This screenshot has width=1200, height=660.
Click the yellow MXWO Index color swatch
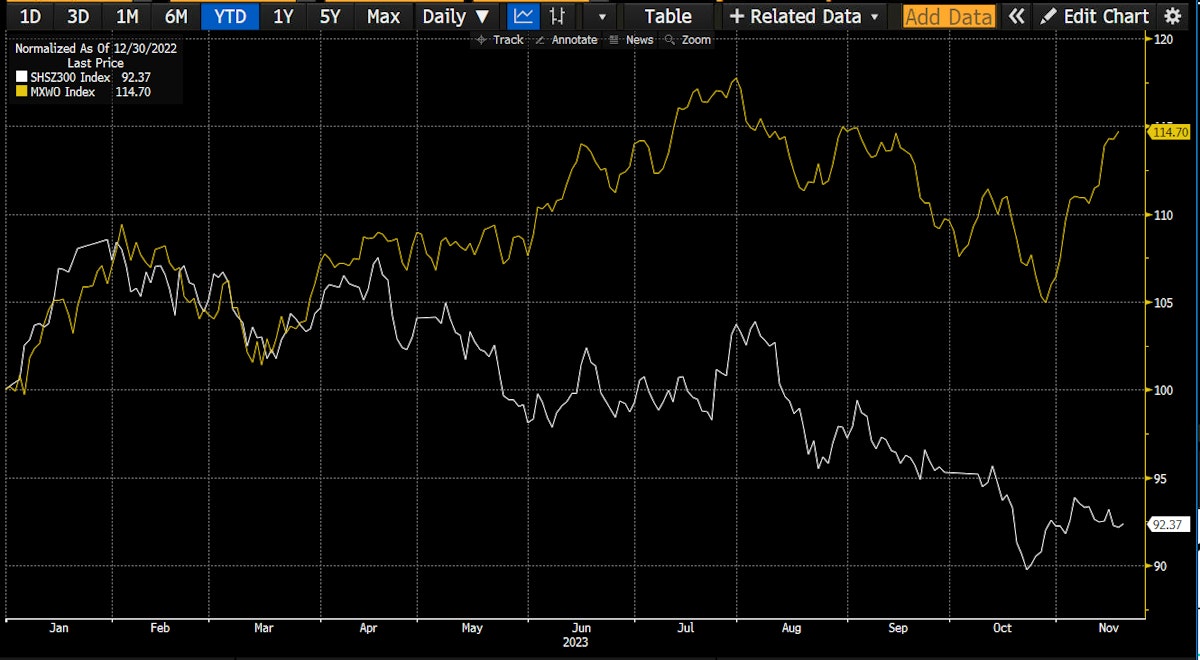pos(21,92)
